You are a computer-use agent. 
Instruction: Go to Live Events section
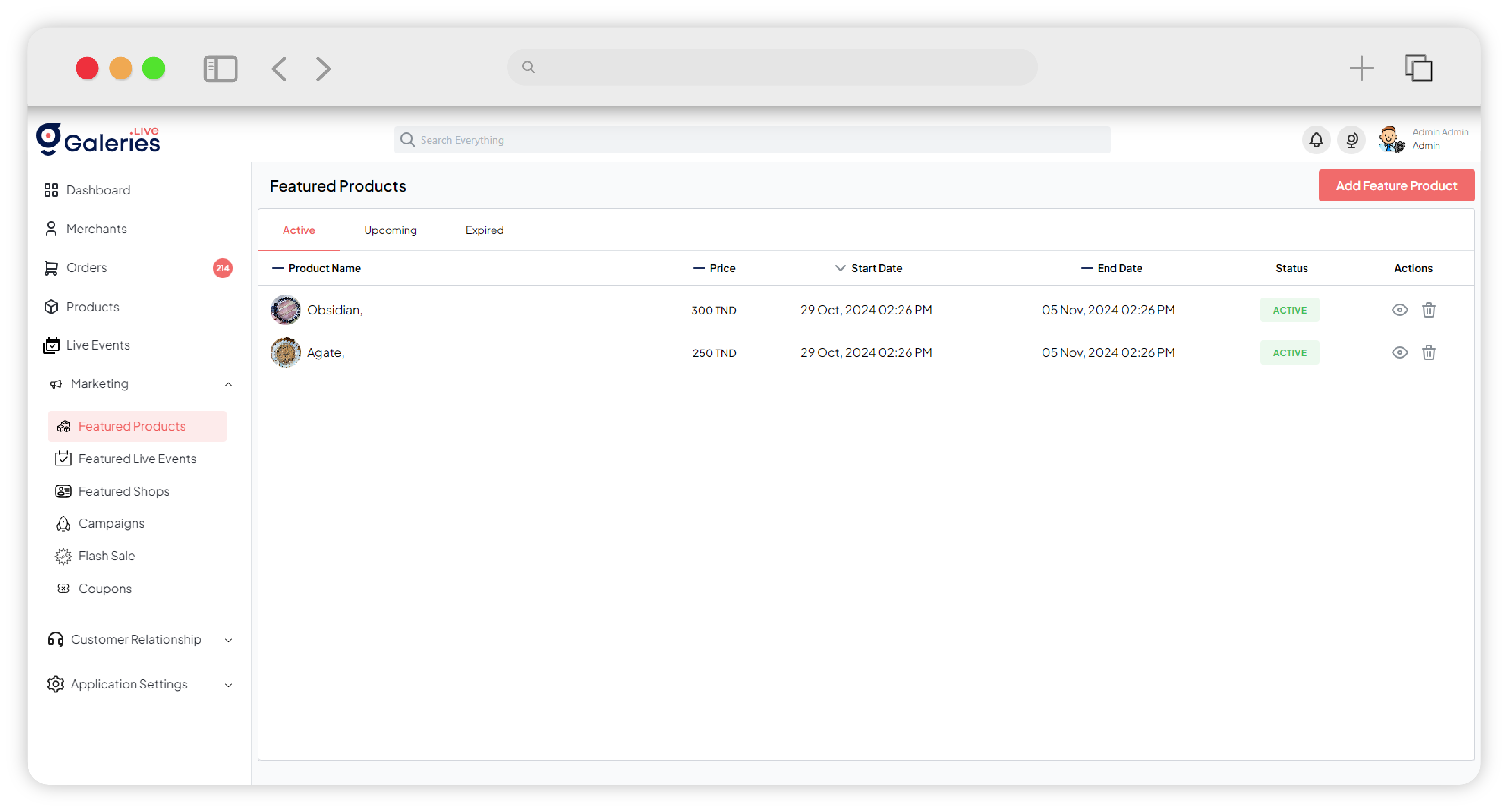click(98, 345)
